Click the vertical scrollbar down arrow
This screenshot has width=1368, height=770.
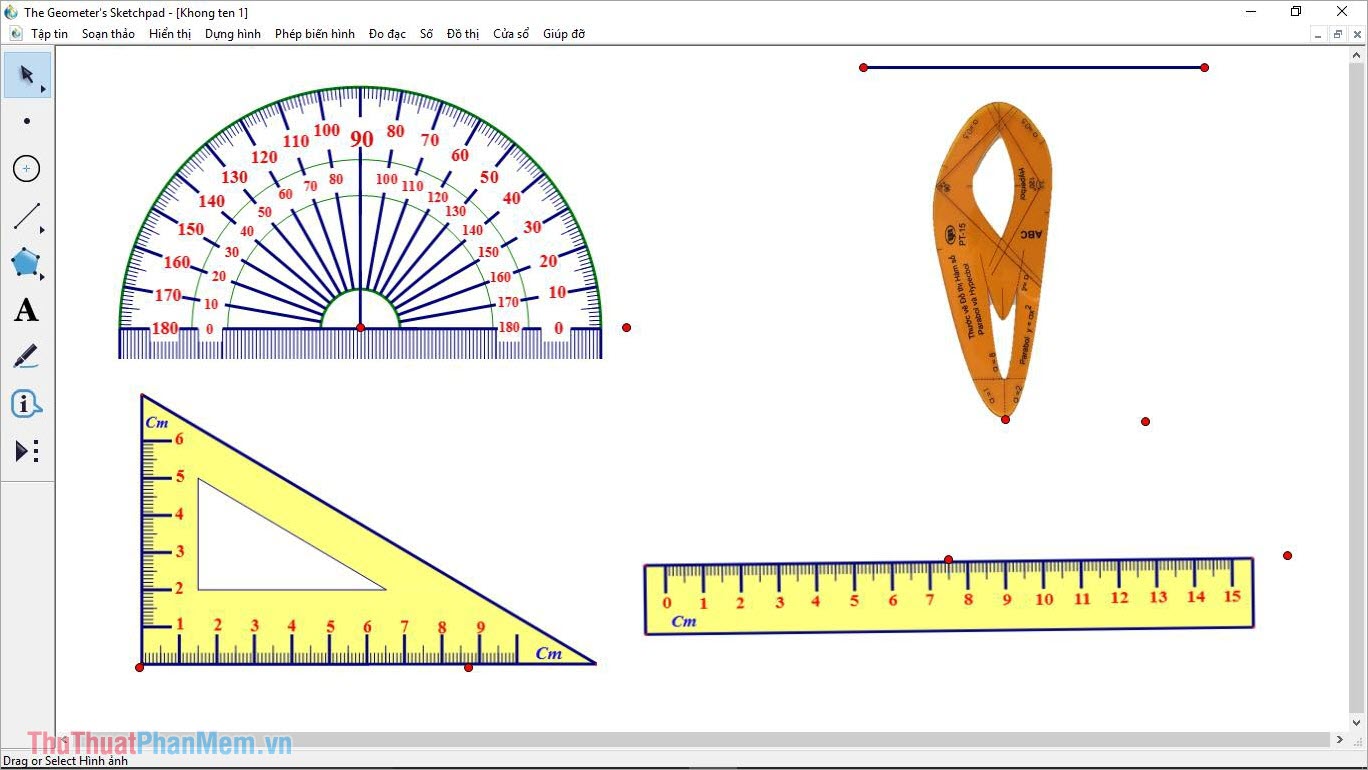pyautogui.click(x=1357, y=722)
